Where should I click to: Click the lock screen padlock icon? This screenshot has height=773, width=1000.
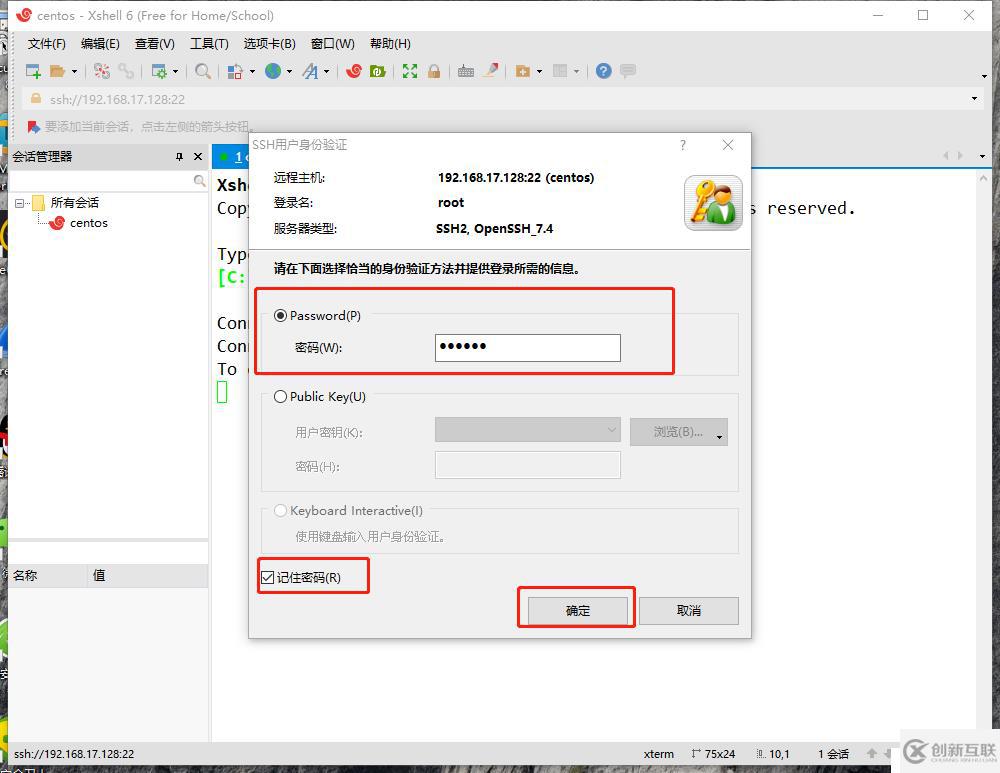[x=434, y=71]
